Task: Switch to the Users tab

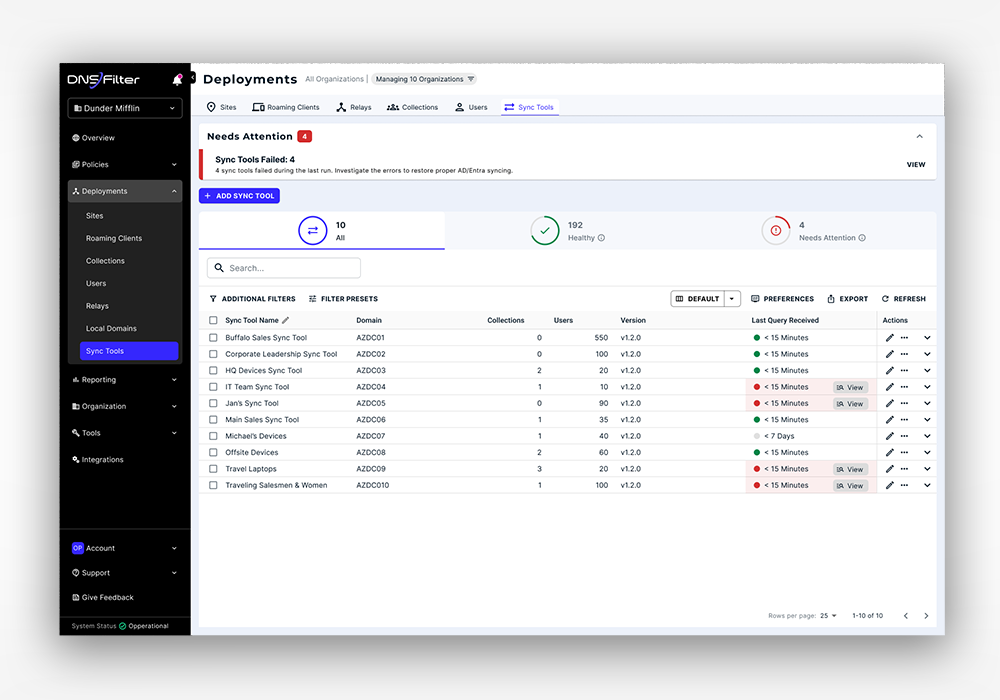Action: (471, 107)
